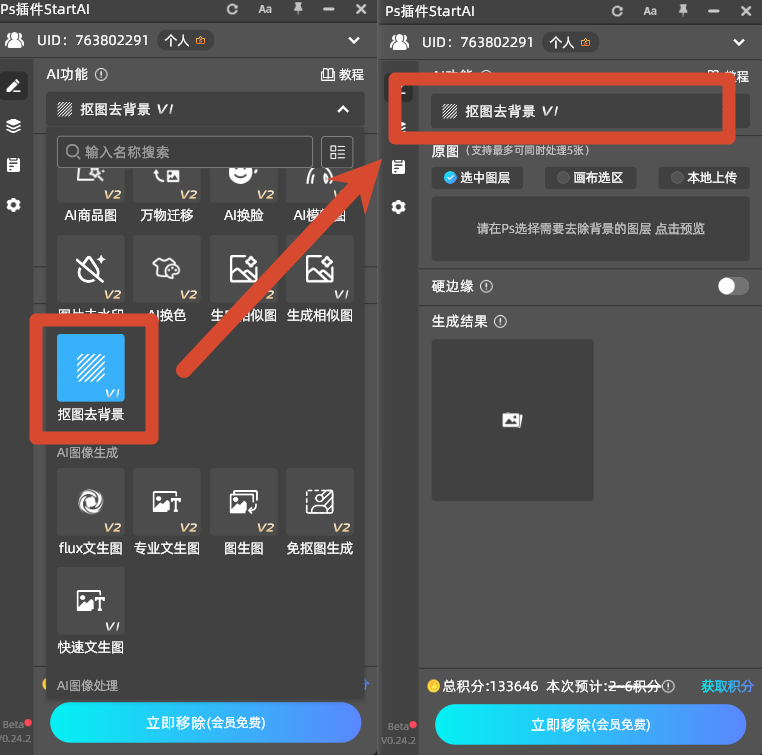
Task: Click Aa font size icon in left panel
Action: 265,9
